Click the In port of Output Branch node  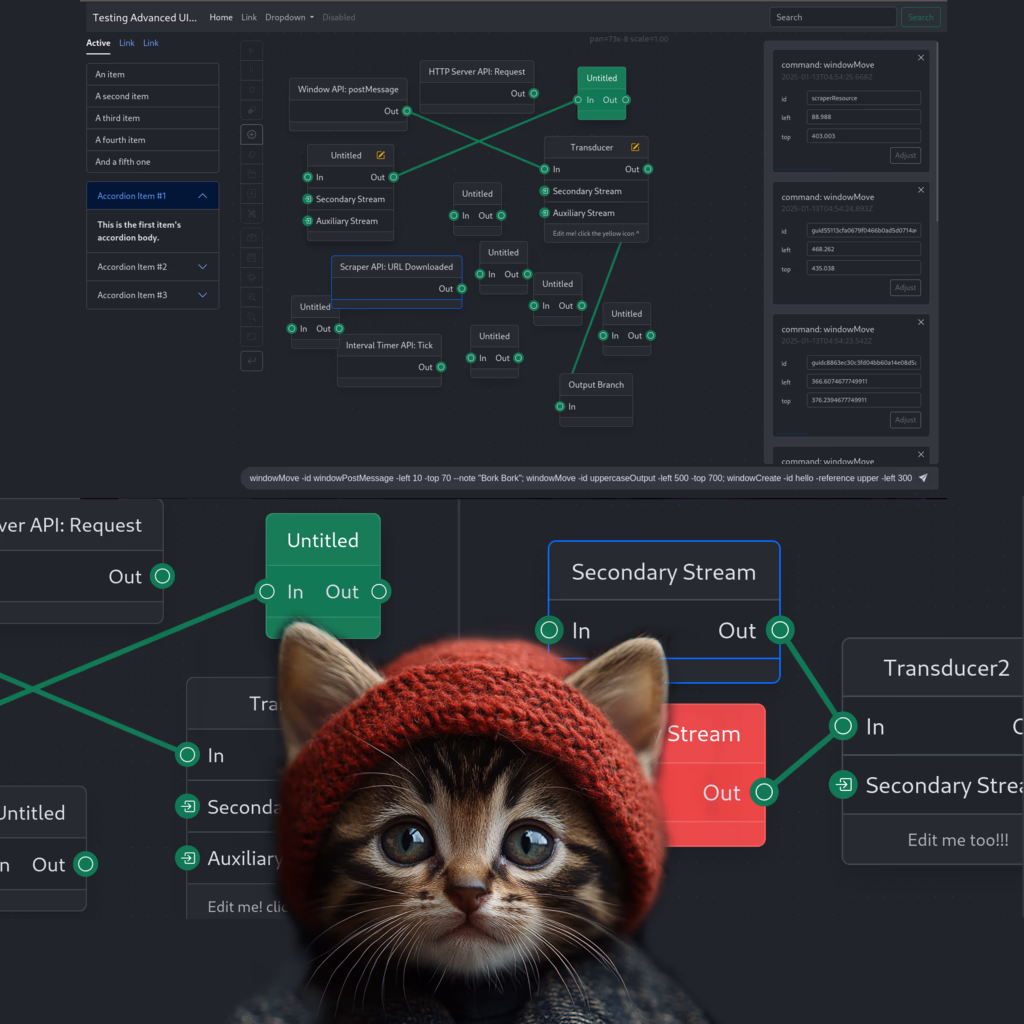(560, 407)
